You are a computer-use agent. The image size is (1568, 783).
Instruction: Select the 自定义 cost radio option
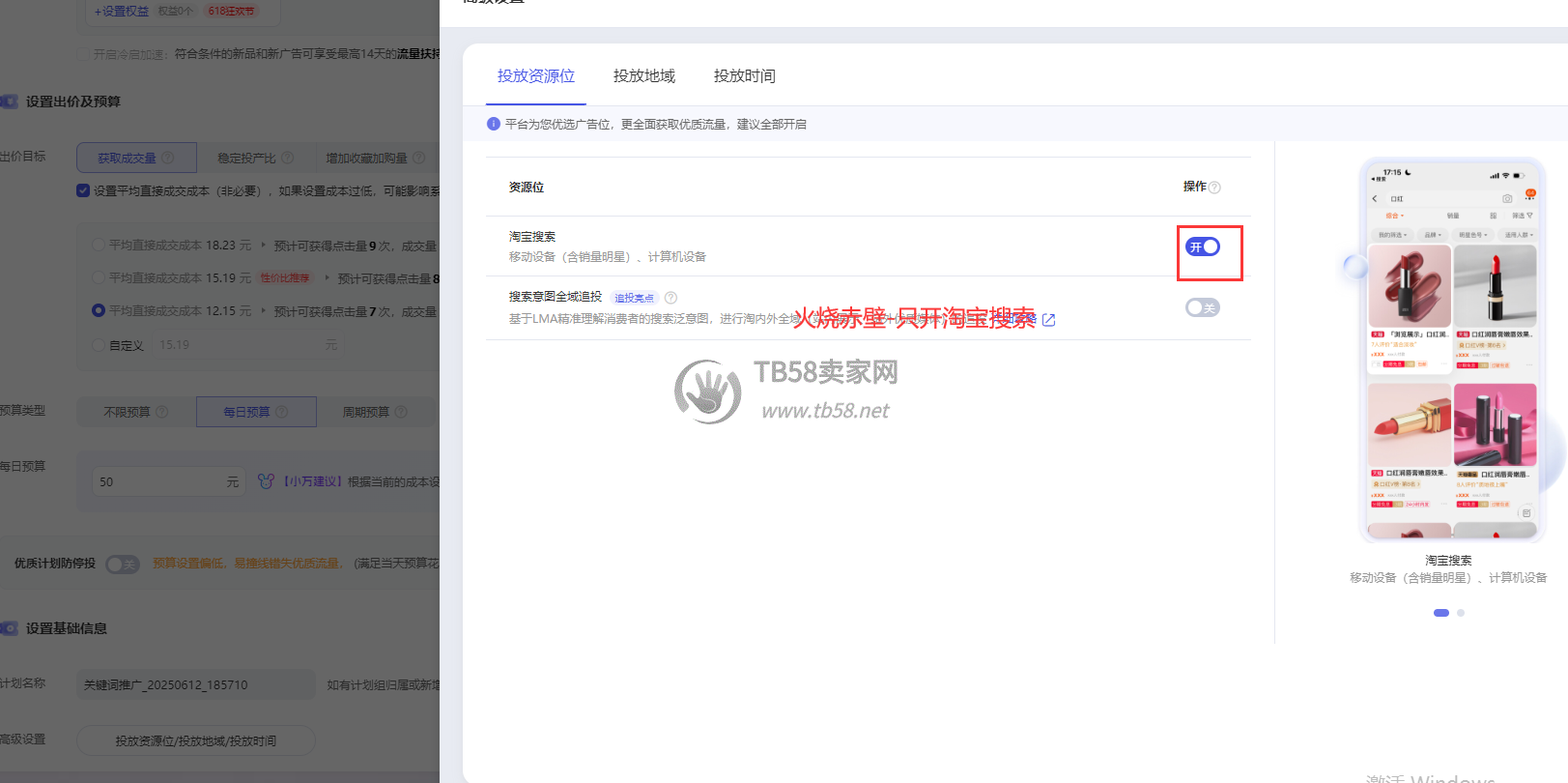click(x=99, y=345)
